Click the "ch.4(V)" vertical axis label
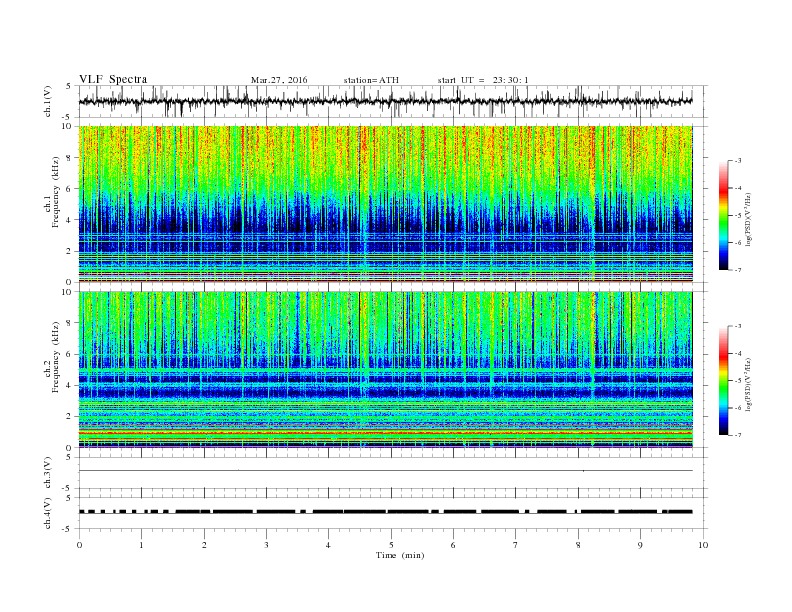 tap(48, 513)
